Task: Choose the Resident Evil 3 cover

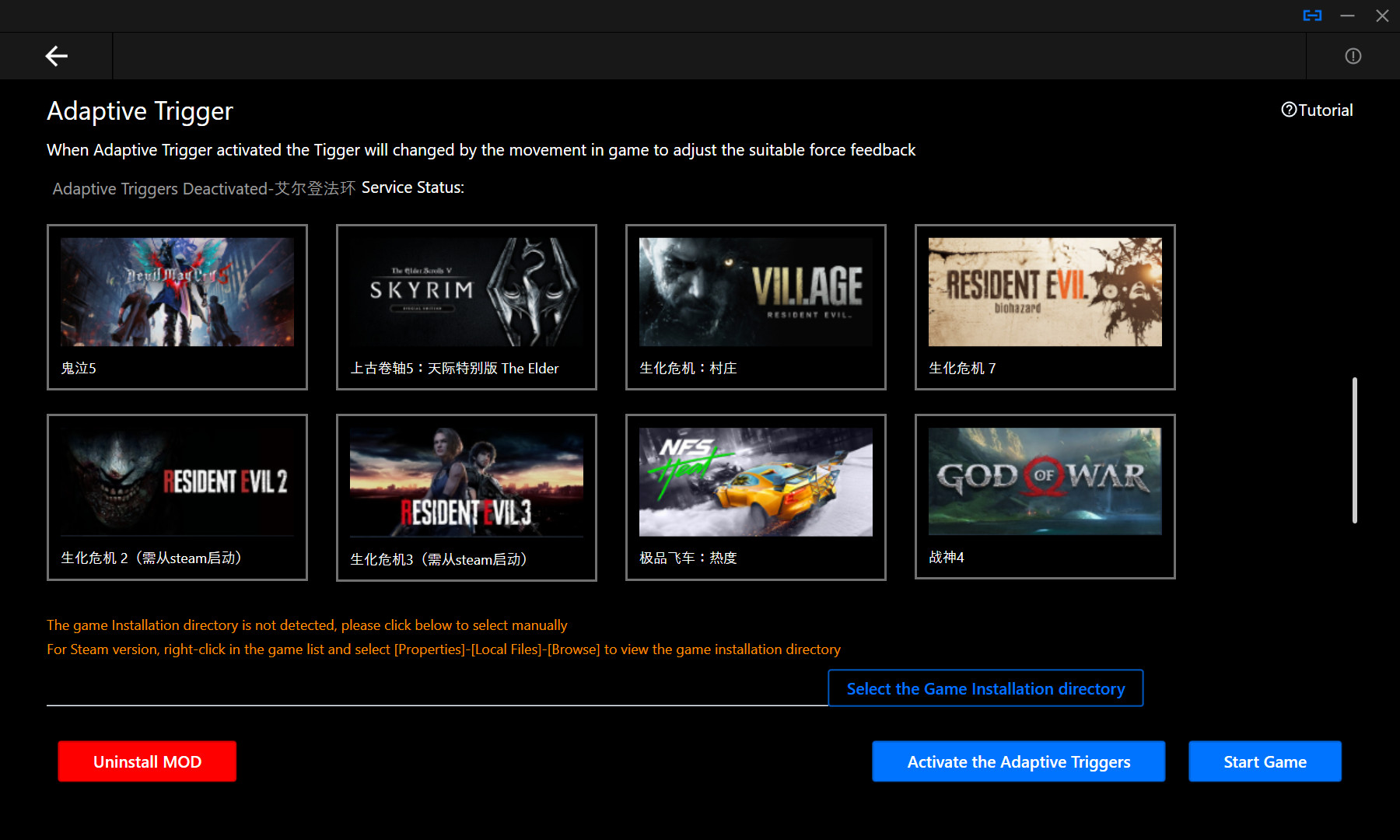Action: (467, 482)
